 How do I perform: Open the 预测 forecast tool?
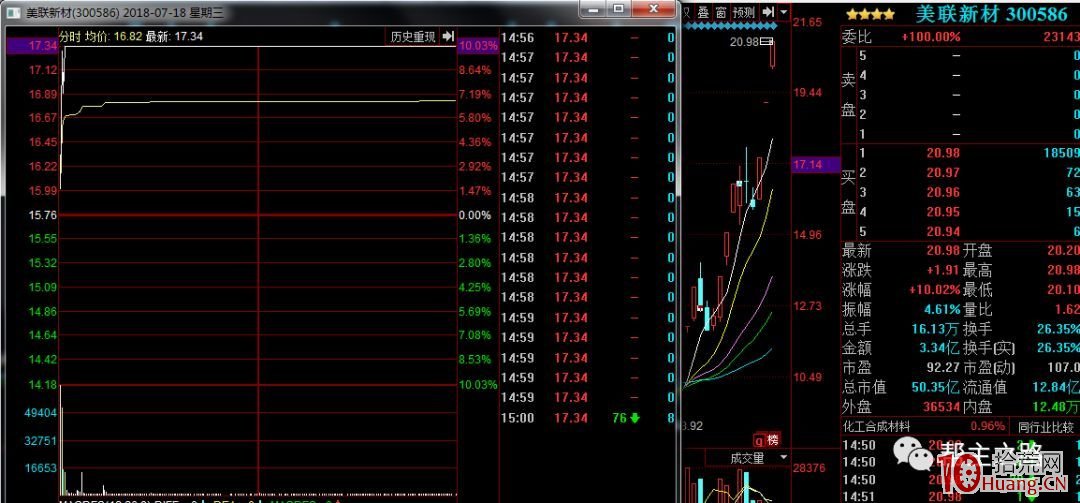click(x=744, y=12)
